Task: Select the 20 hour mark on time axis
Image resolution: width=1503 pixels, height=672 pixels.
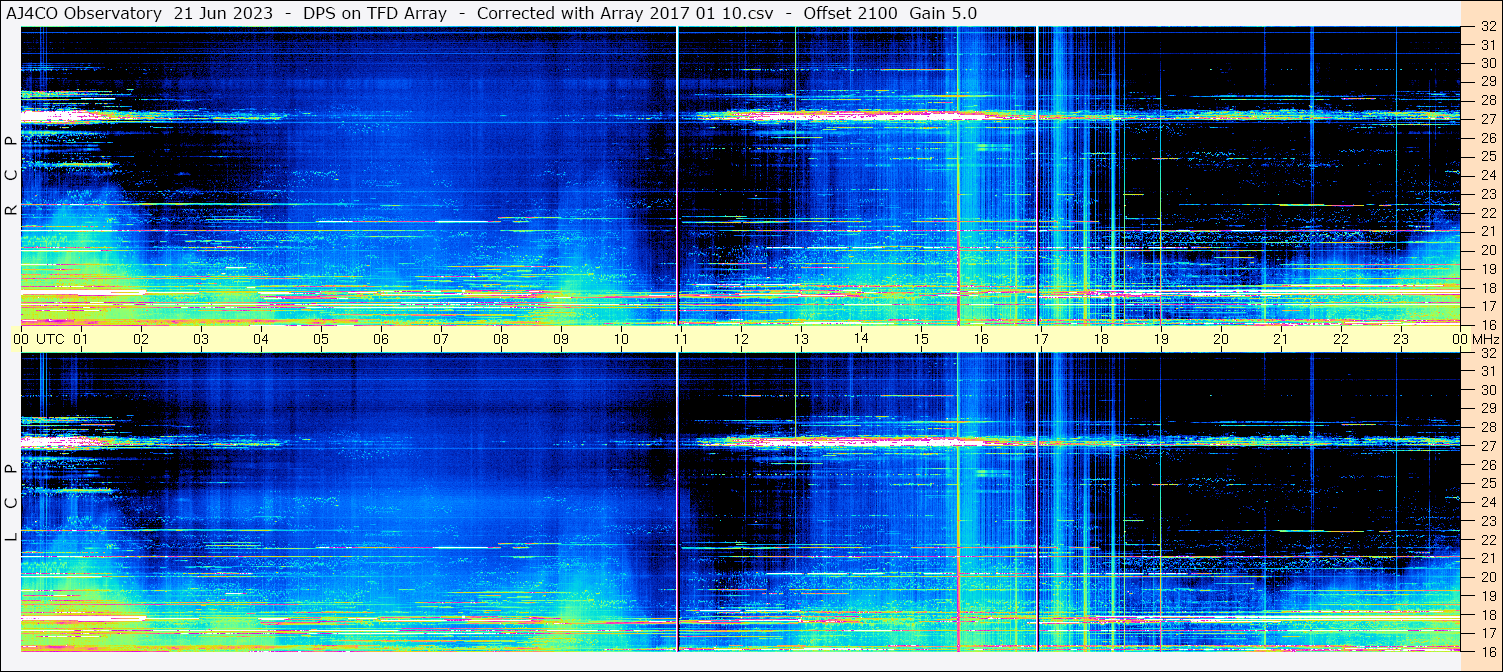Action: (x=1221, y=339)
